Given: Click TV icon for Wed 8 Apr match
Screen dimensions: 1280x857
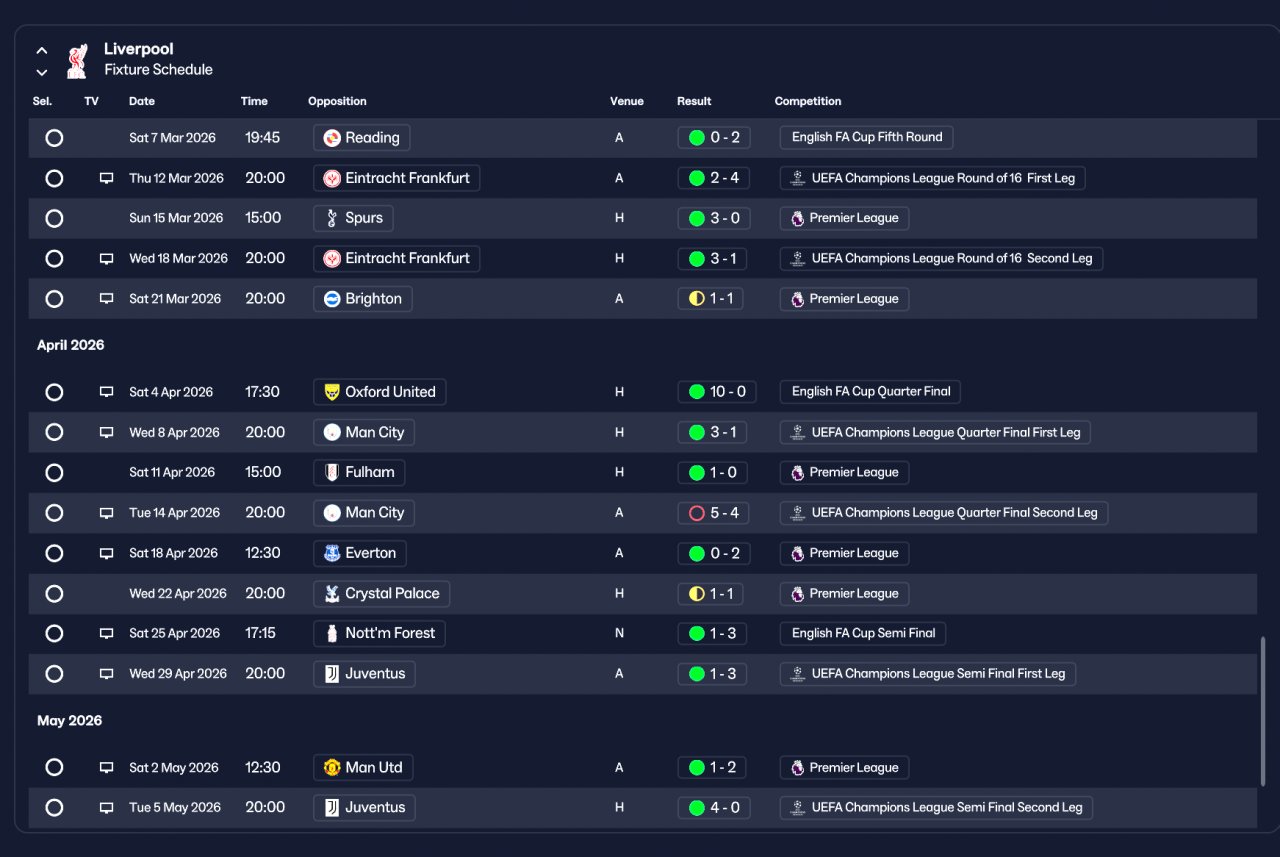Looking at the screenshot, I should 106,433.
